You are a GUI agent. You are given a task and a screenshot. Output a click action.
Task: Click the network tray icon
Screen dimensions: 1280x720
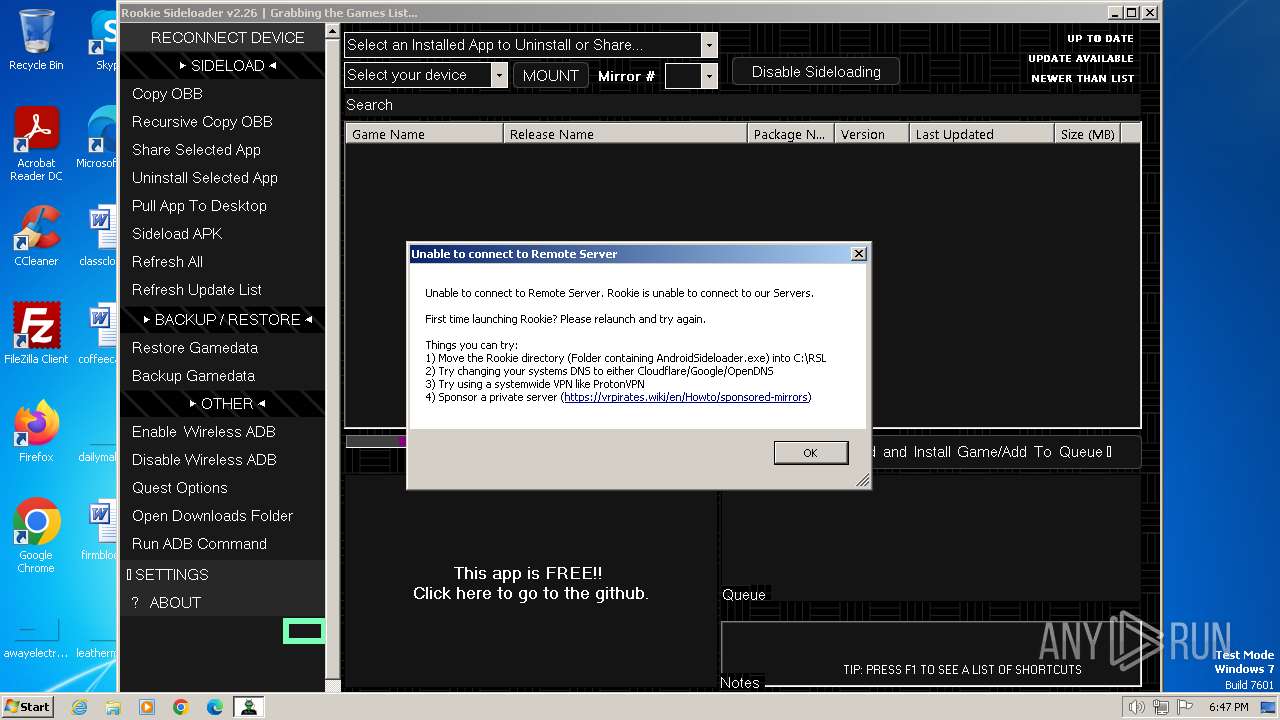pyautogui.click(x=1161, y=707)
